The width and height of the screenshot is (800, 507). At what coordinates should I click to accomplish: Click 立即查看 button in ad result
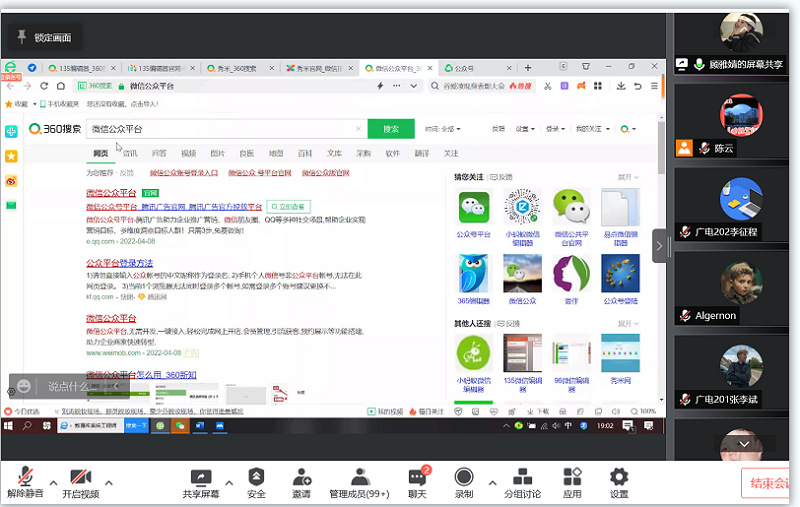(289, 207)
